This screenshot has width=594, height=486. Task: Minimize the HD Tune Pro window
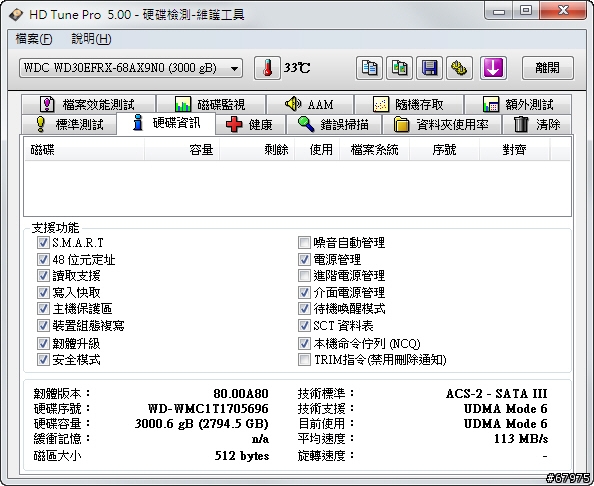pyautogui.click(x=499, y=11)
